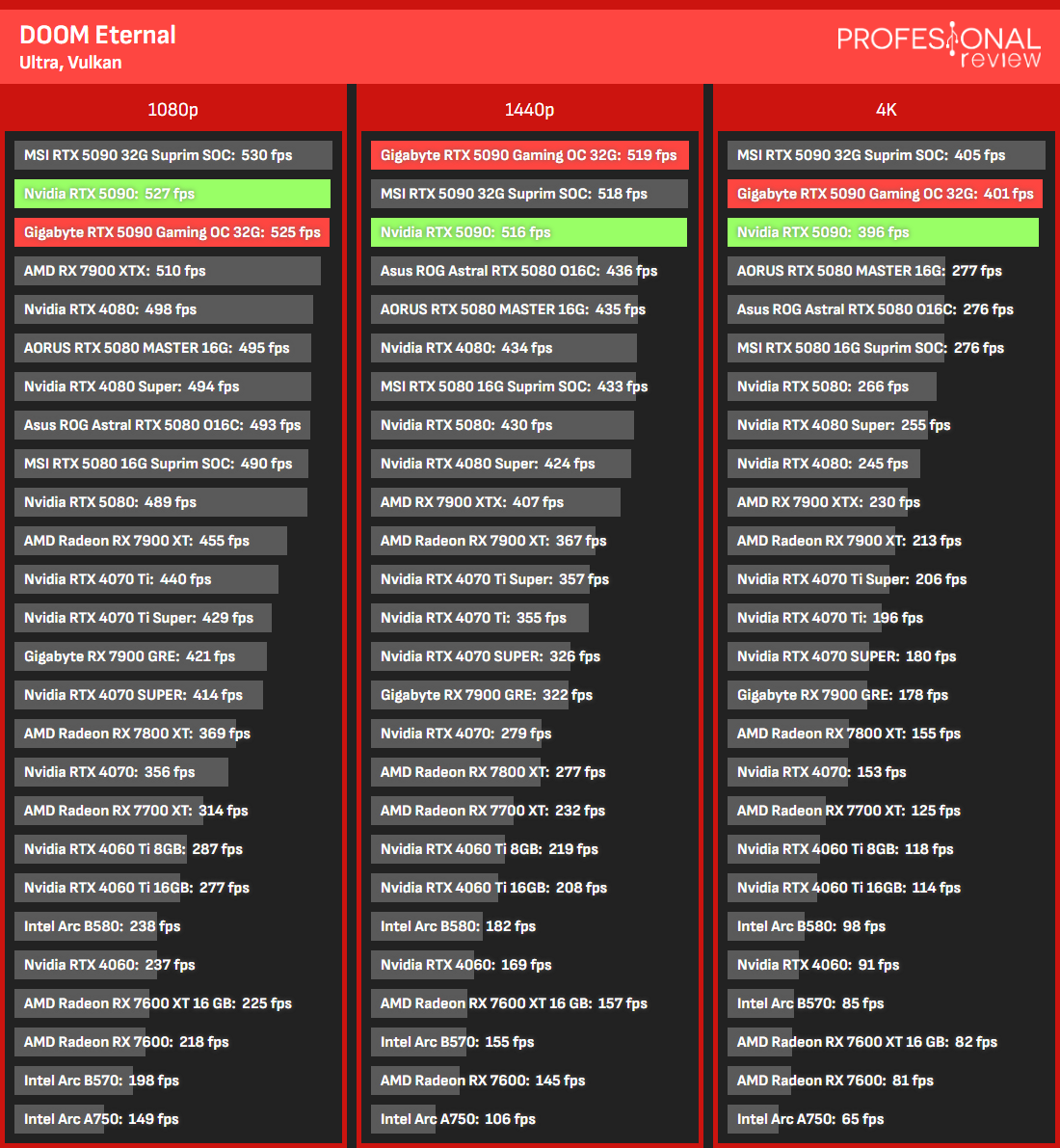
Task: Click AORUS RTX 5080 MASTER 277 fps bar
Action: tap(836, 271)
